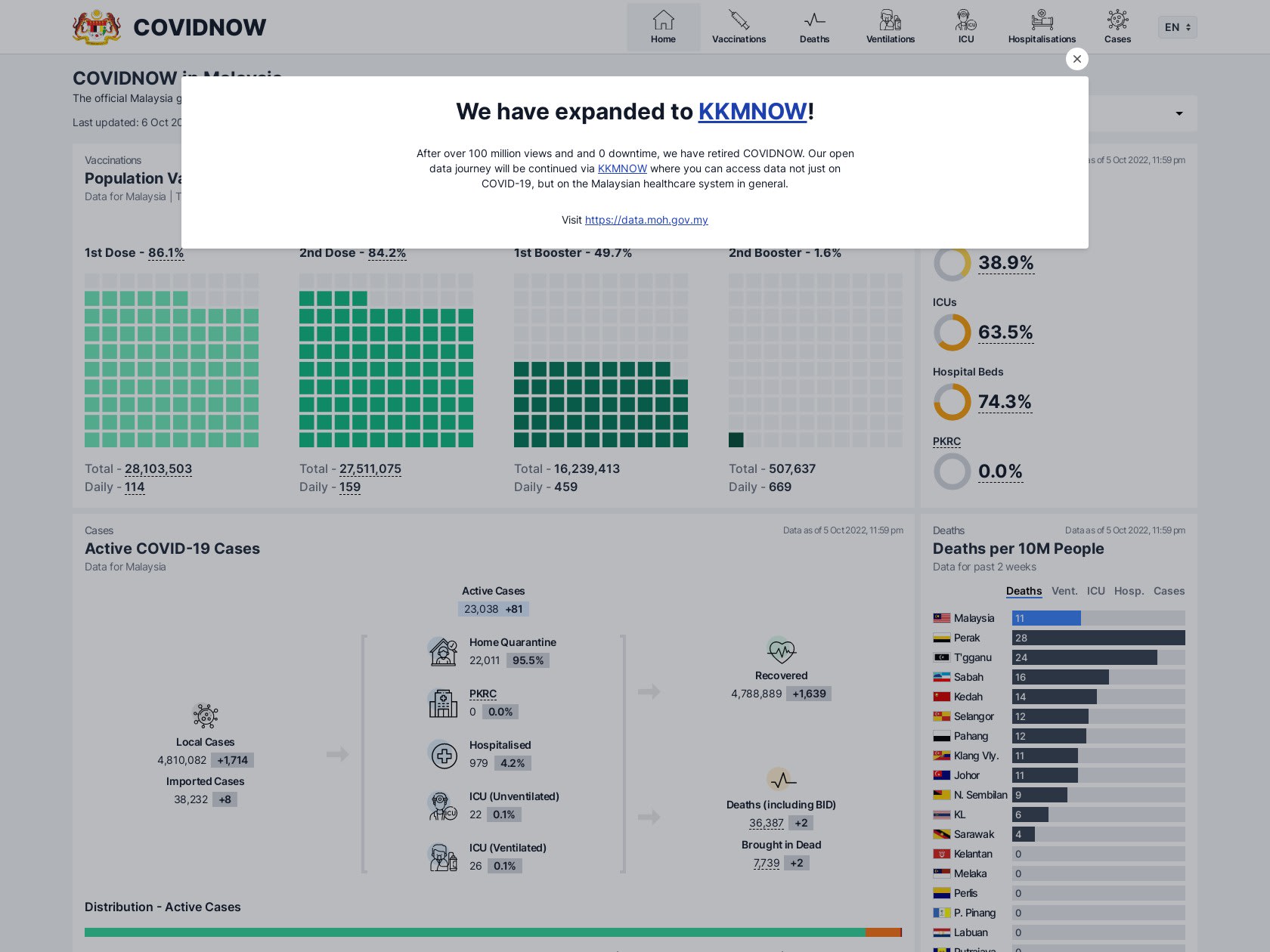Visit https://data.moh.gov.my link
Screen dimensions: 1270x952
pos(646,220)
